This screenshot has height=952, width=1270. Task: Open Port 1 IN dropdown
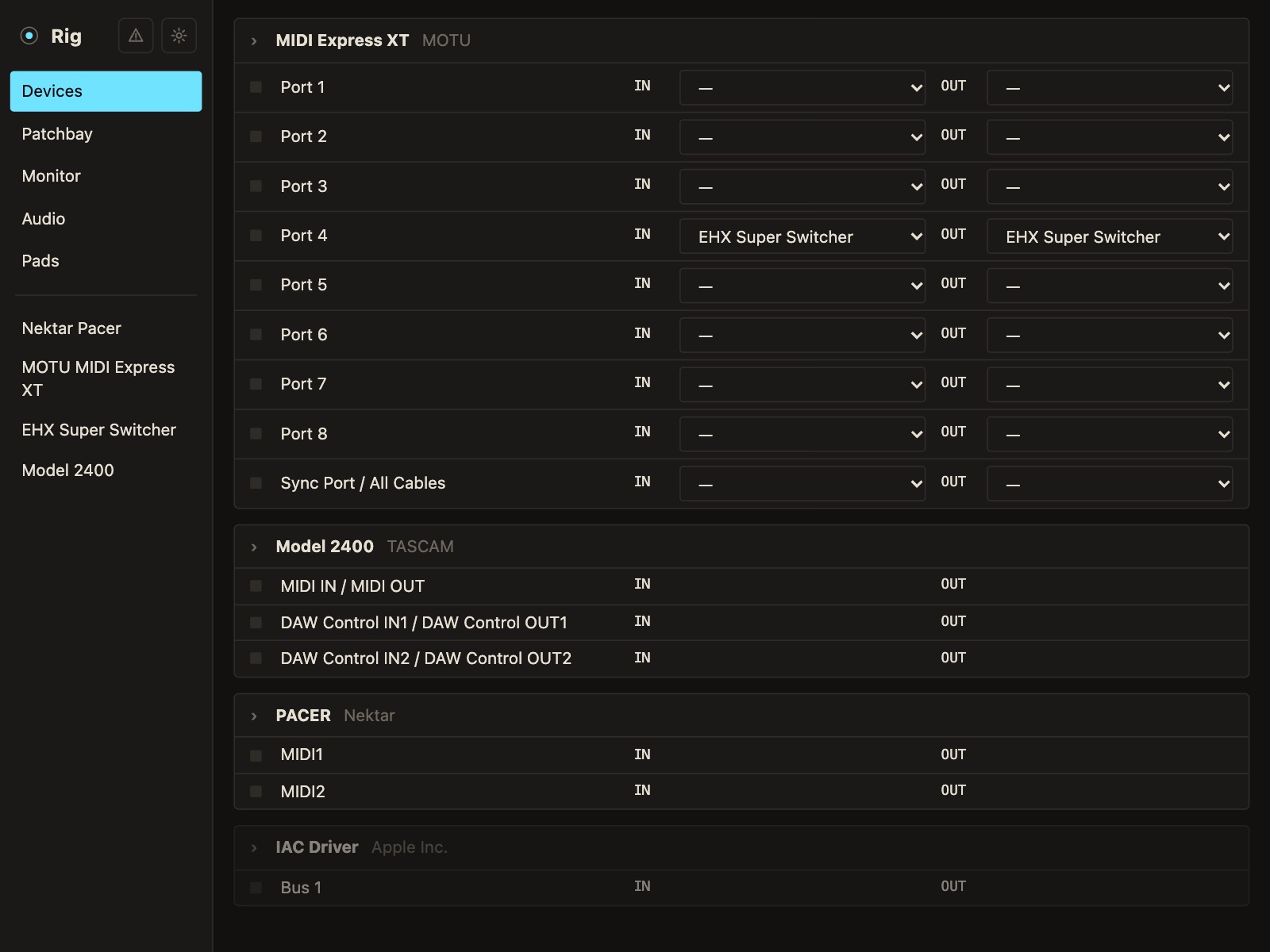pos(802,87)
